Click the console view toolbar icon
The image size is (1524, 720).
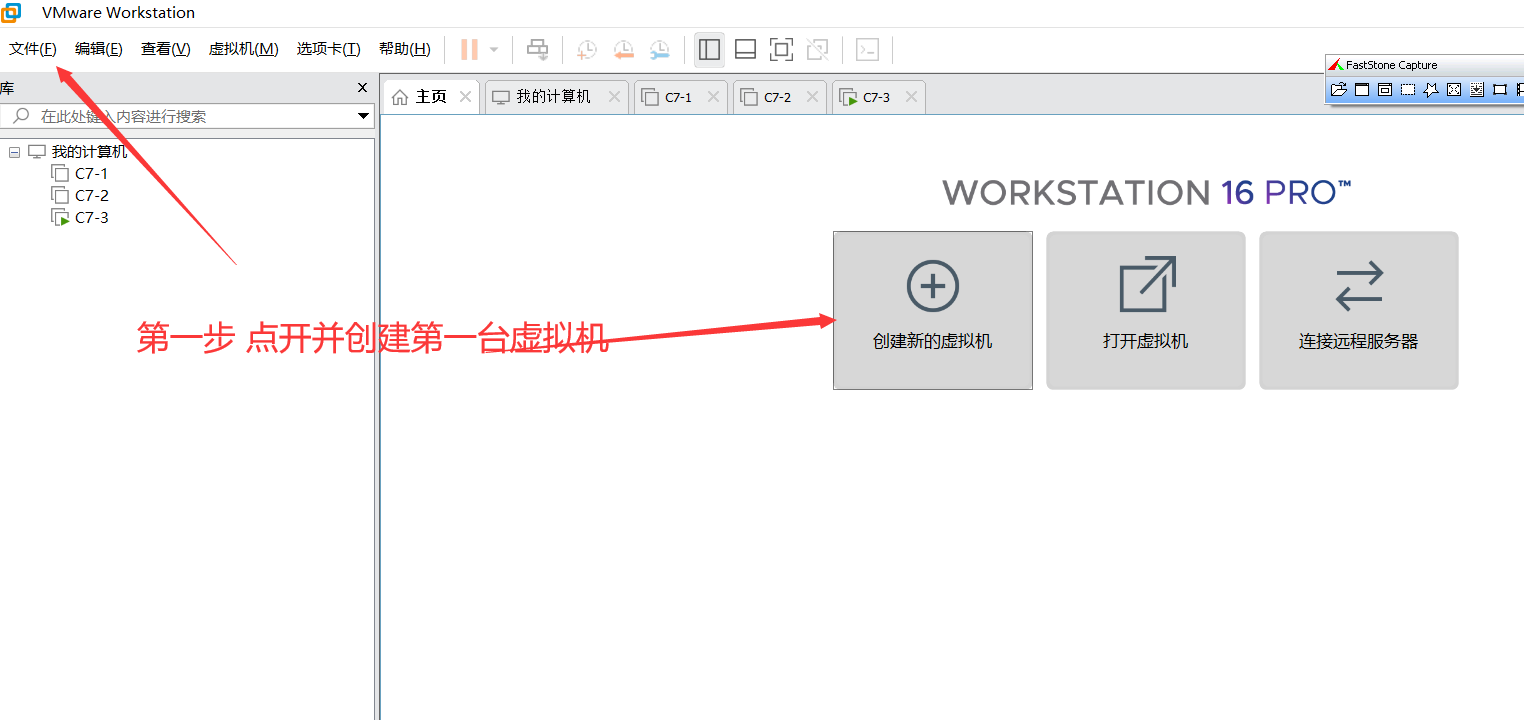click(867, 49)
